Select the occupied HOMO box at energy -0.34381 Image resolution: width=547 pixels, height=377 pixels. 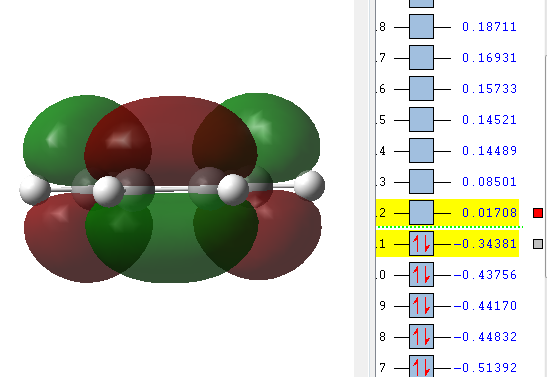(421, 243)
